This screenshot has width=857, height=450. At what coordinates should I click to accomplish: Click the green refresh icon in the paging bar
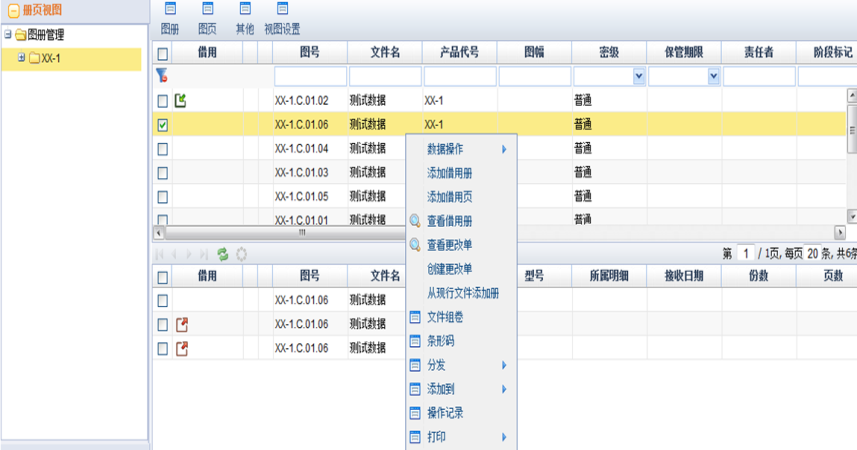coord(223,255)
